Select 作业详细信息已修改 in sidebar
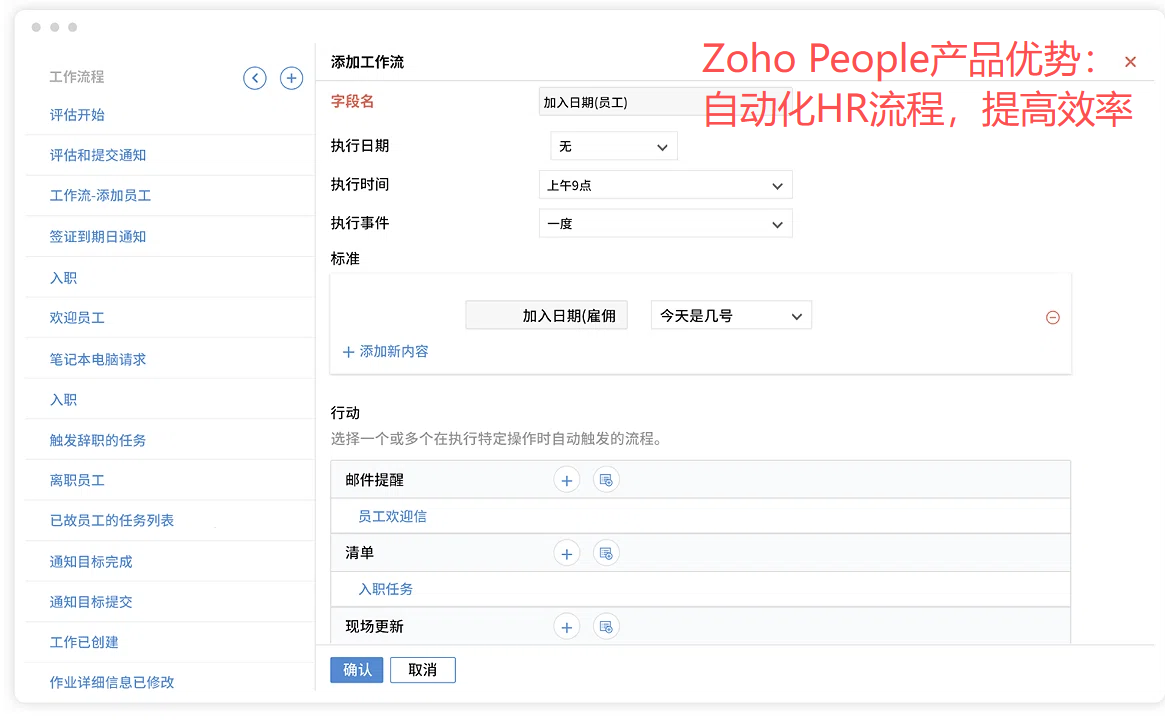The width and height of the screenshot is (1165, 721). [x=112, y=682]
